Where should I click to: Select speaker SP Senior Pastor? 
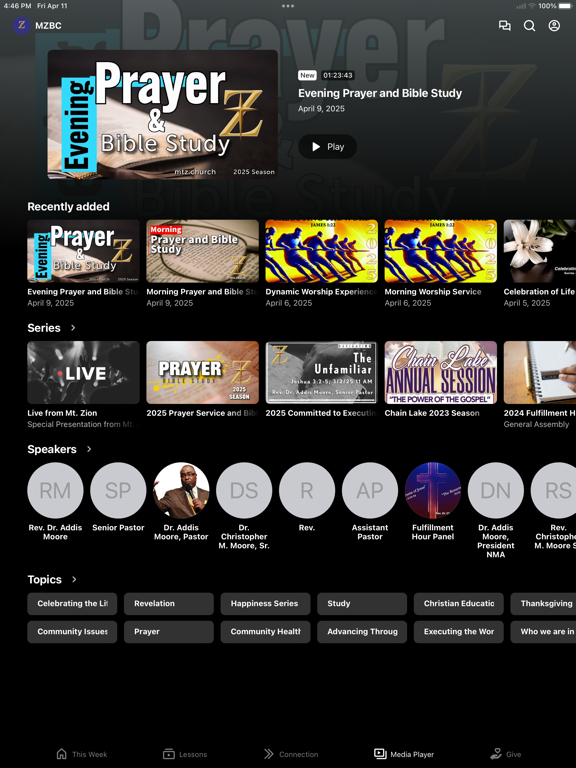(118, 490)
